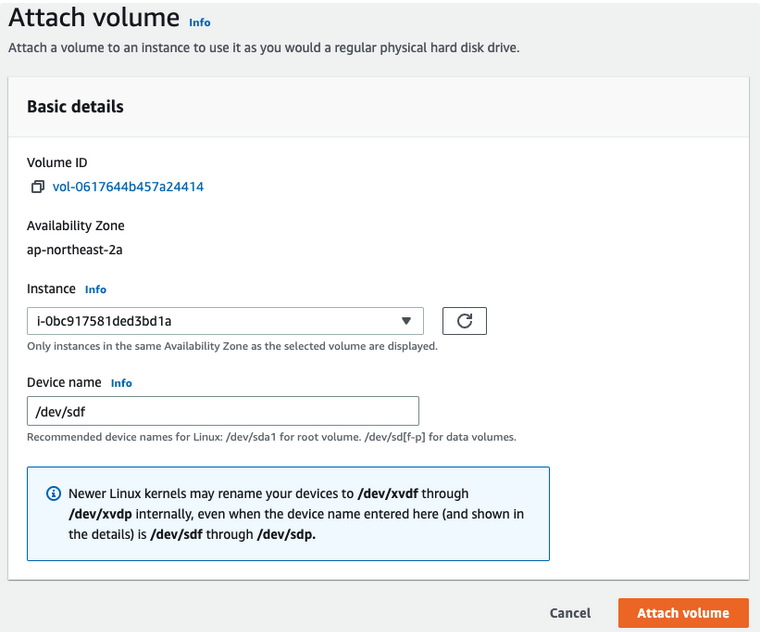Click the newer Linux kernels notice text
The image size is (761, 632).
tap(295, 514)
